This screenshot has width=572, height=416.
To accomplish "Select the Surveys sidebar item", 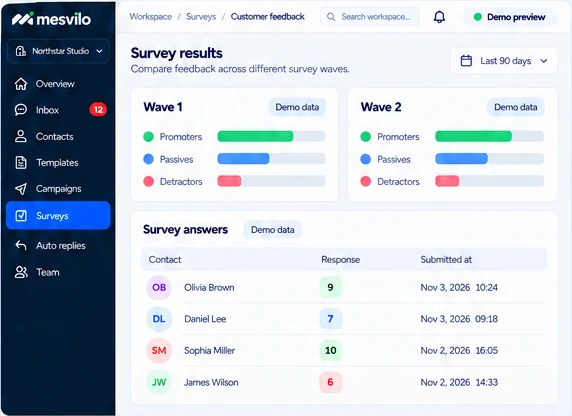I will point(58,215).
